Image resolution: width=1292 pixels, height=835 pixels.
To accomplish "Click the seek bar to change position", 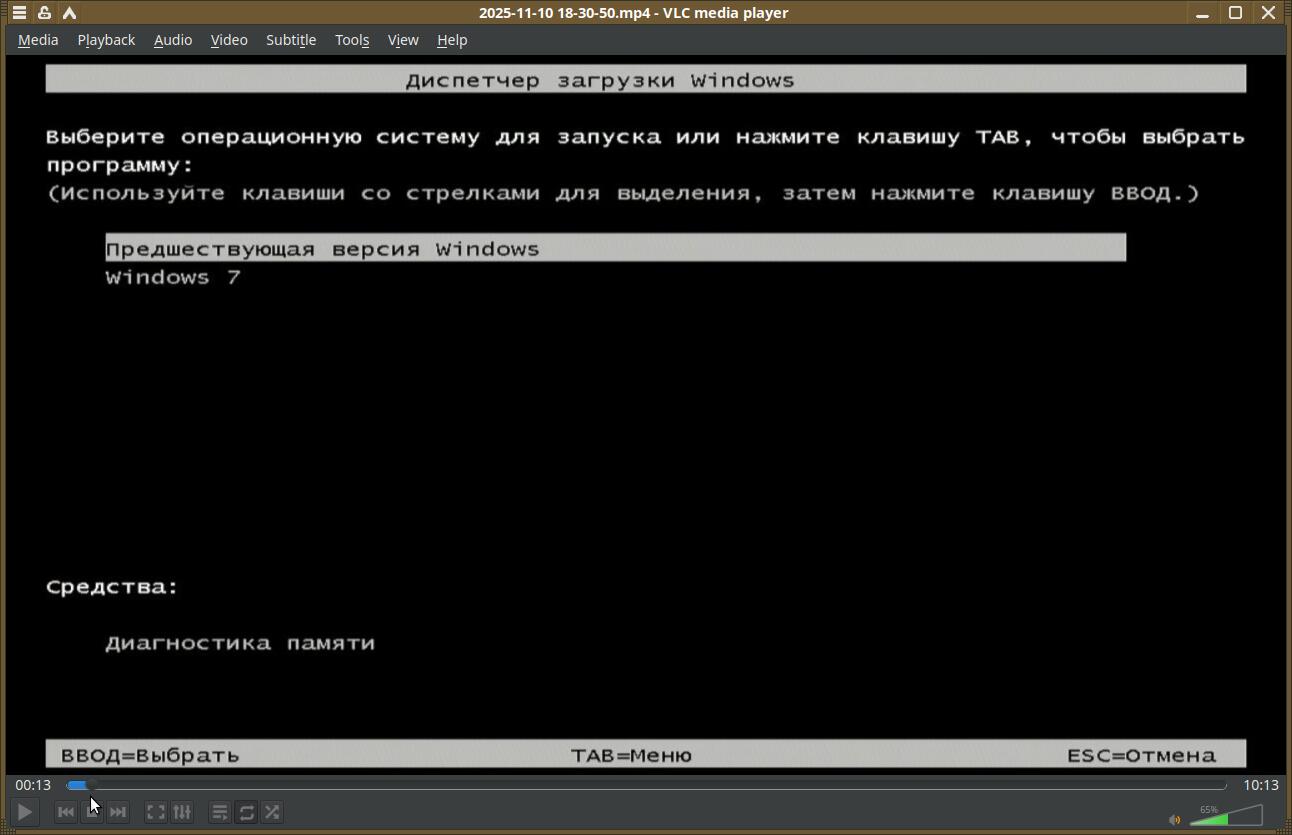I will (x=646, y=785).
